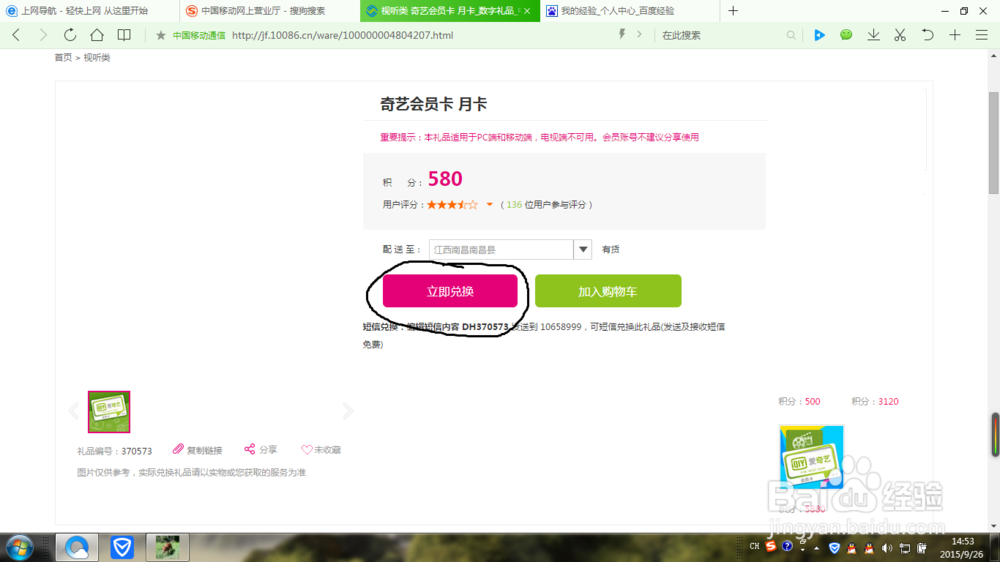Image resolution: width=1000 pixels, height=562 pixels.
Task: Go back with the browser back arrow
Action: 17,35
